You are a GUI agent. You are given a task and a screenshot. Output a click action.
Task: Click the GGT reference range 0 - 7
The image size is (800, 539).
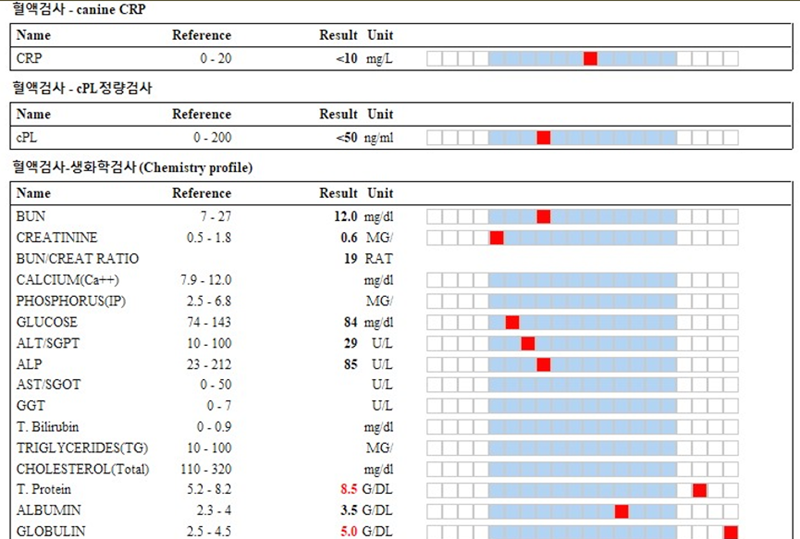[x=219, y=406]
